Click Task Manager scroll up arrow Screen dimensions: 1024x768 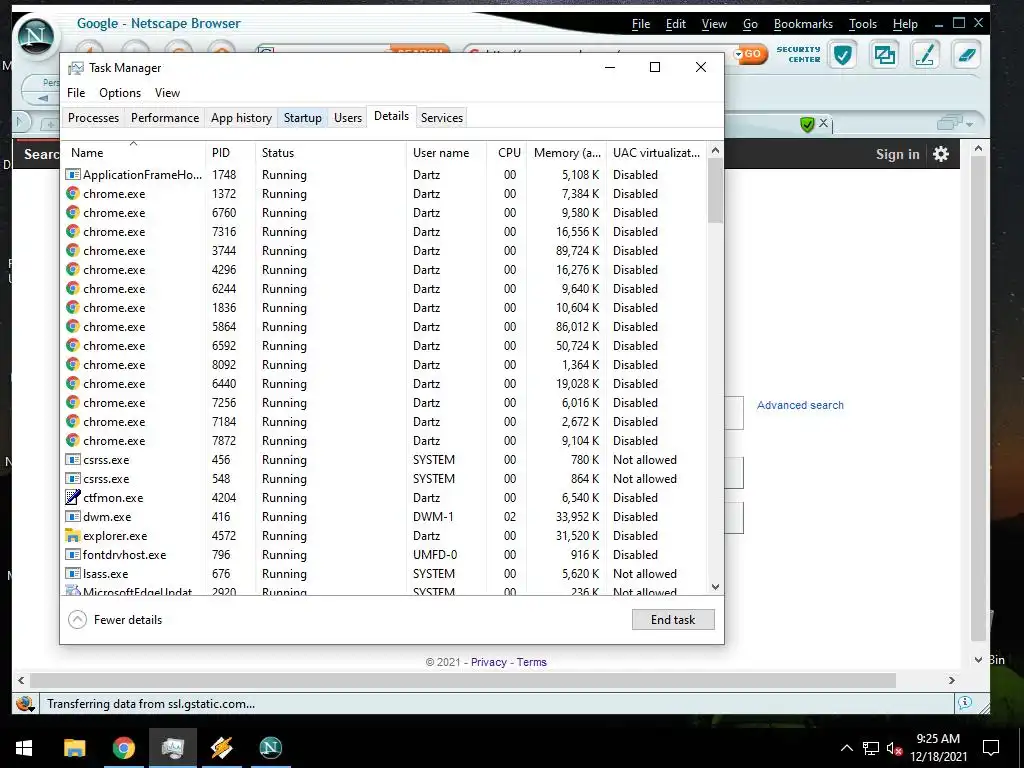[x=715, y=150]
